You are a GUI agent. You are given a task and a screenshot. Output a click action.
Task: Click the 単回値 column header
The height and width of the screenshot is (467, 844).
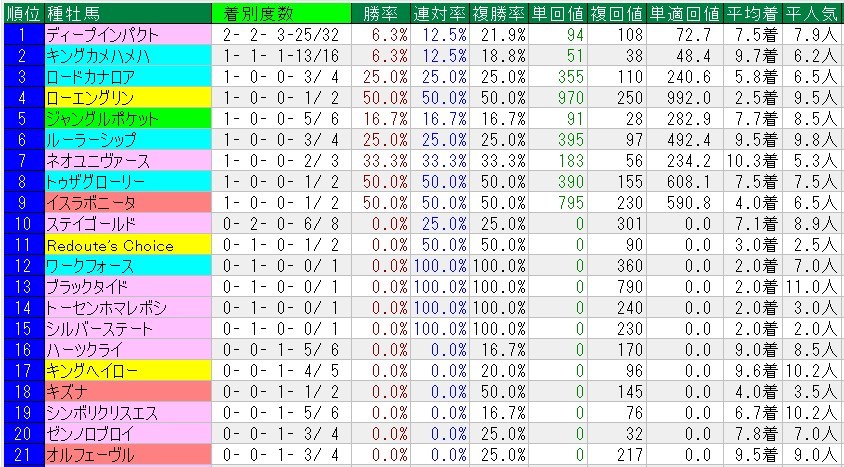coord(557,13)
